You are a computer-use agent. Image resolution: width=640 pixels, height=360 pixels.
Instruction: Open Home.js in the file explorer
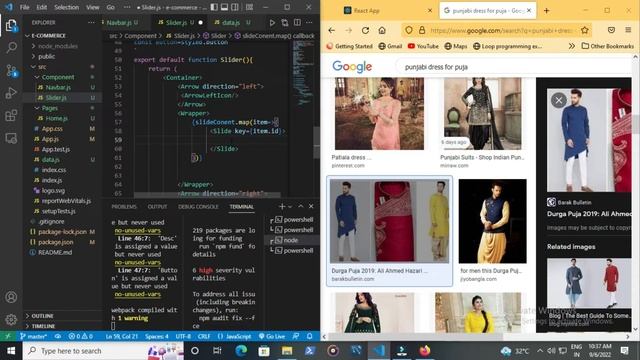coord(56,118)
